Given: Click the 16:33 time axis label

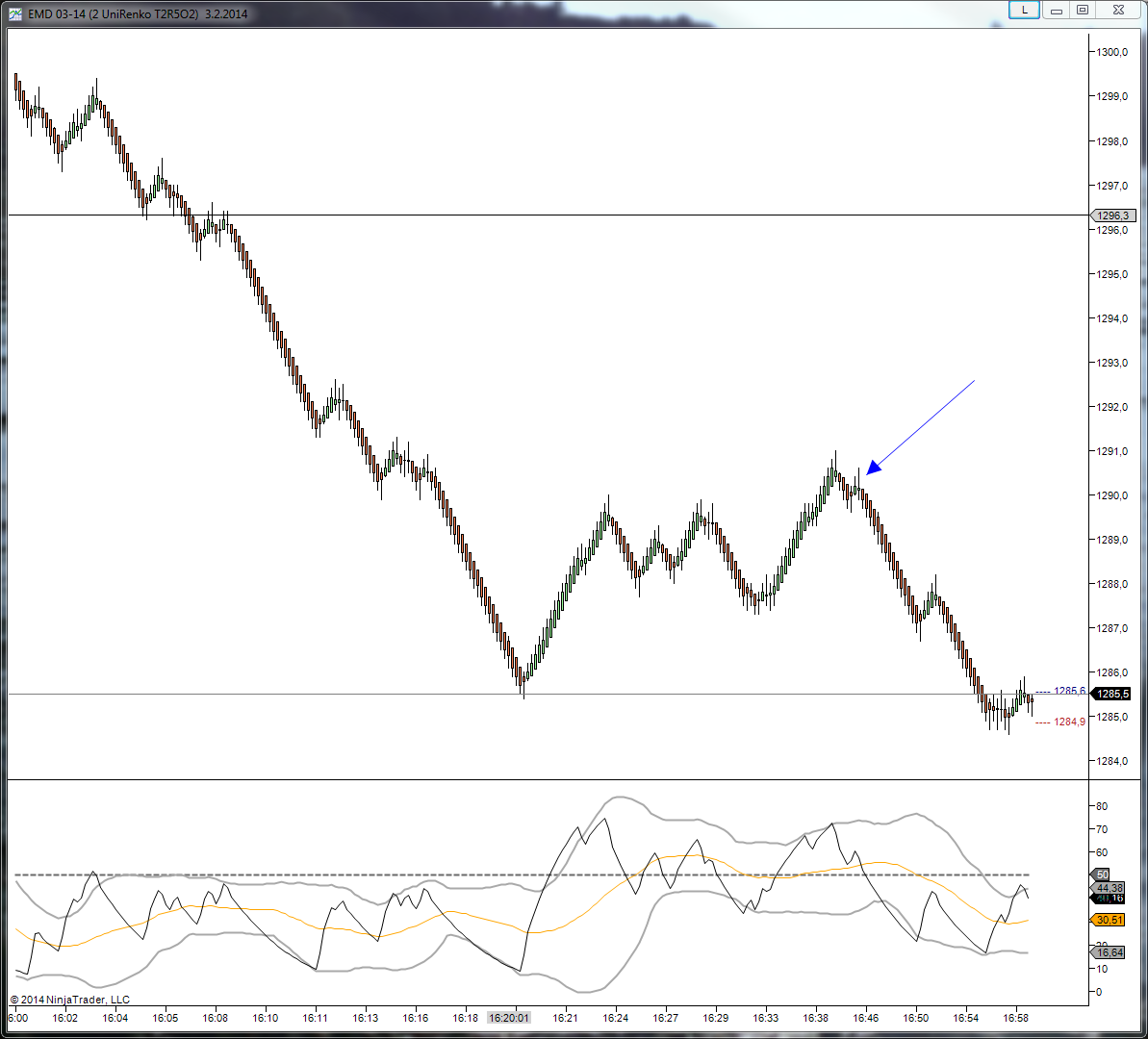Looking at the screenshot, I should coord(765,1018).
